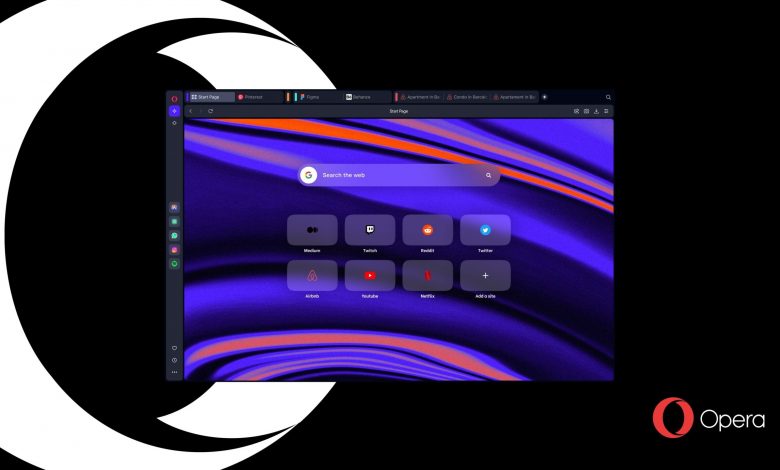Open the purple Aria AI sidebar button
Screen dimensions: 780x470
[174, 111]
